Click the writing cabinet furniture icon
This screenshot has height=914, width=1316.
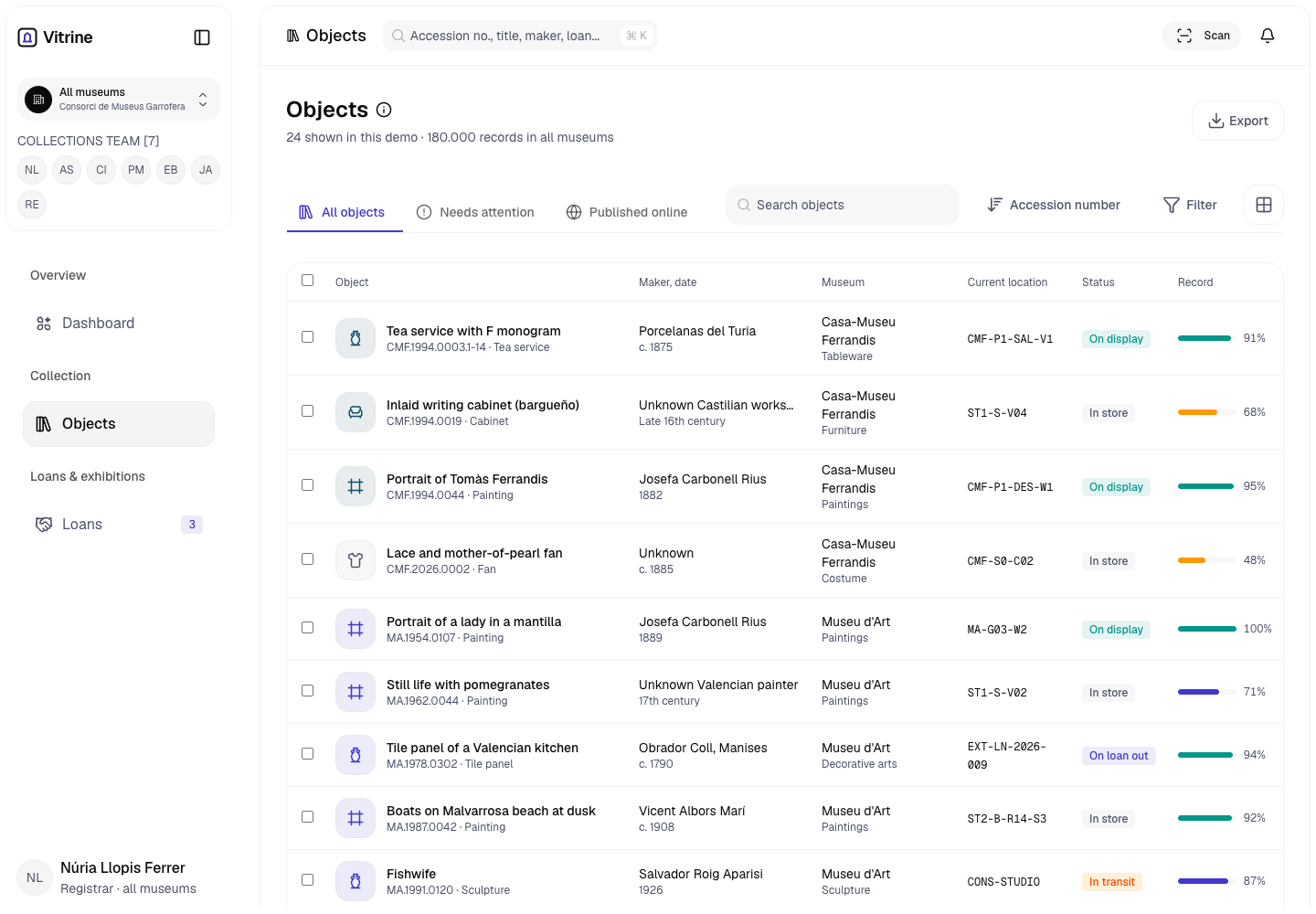(356, 412)
